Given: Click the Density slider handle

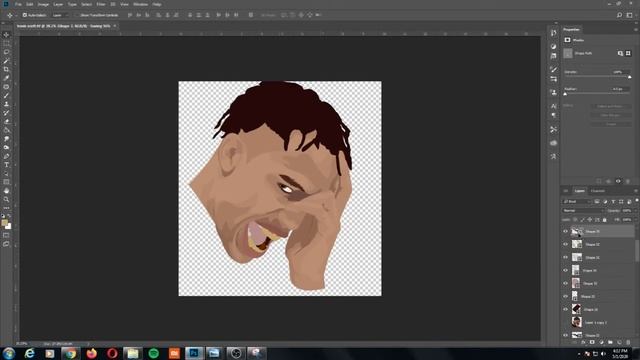Looking at the screenshot, I should (x=629, y=77).
